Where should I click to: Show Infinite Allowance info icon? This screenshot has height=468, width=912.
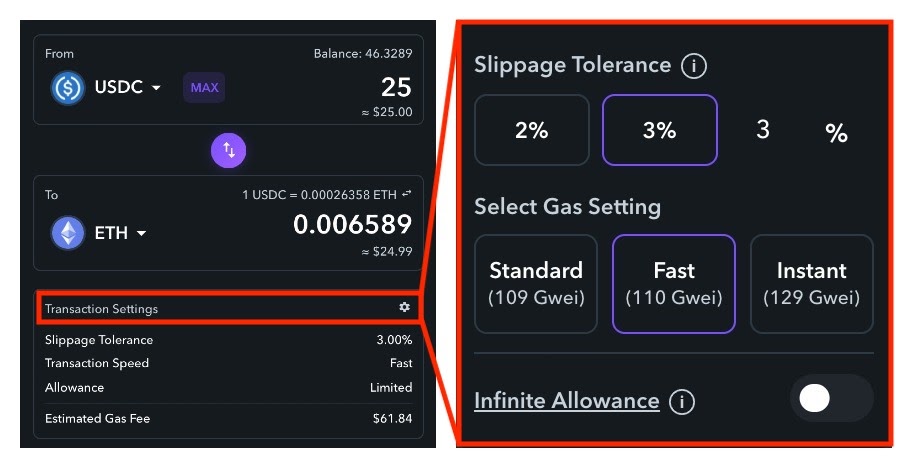click(x=682, y=401)
